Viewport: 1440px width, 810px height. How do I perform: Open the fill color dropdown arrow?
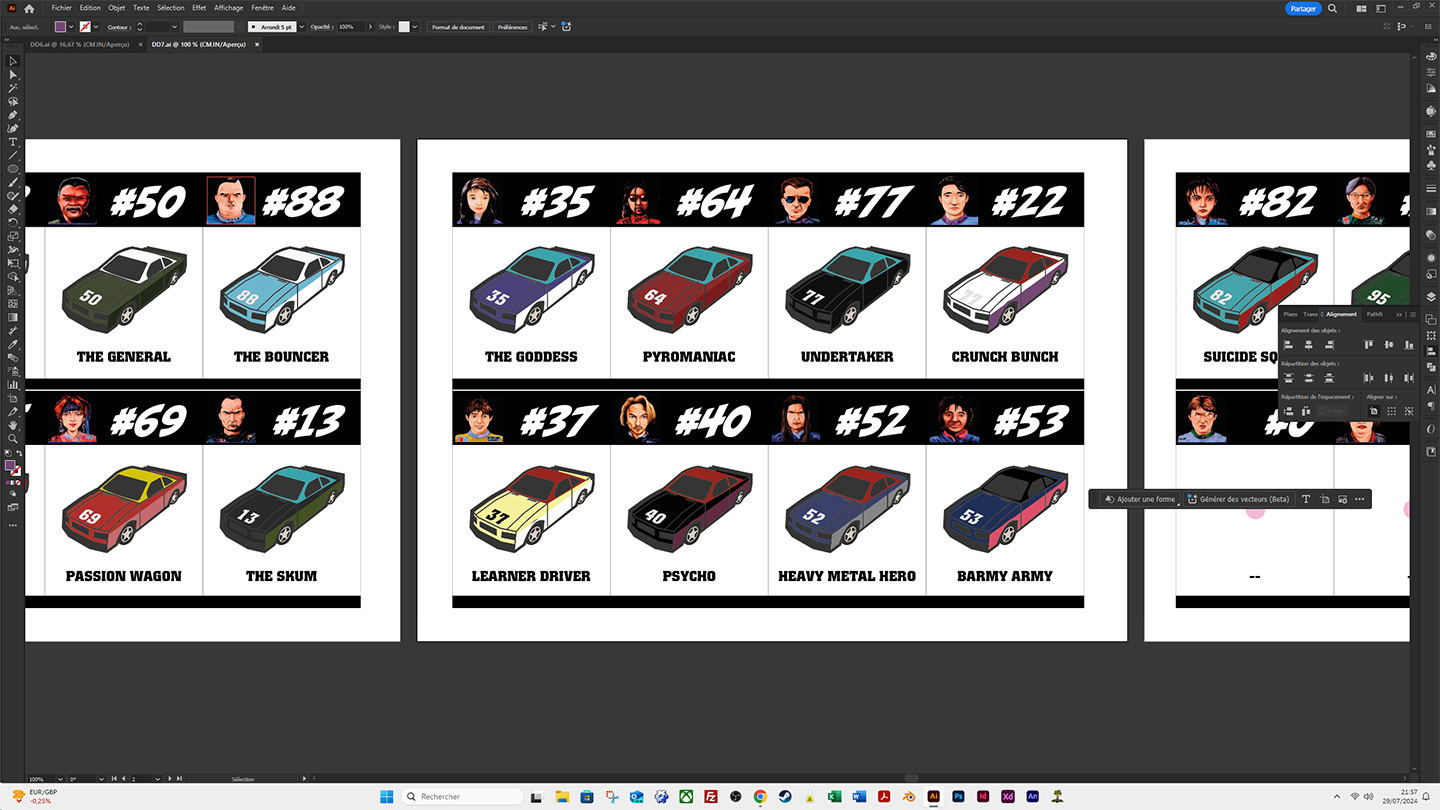(x=72, y=27)
